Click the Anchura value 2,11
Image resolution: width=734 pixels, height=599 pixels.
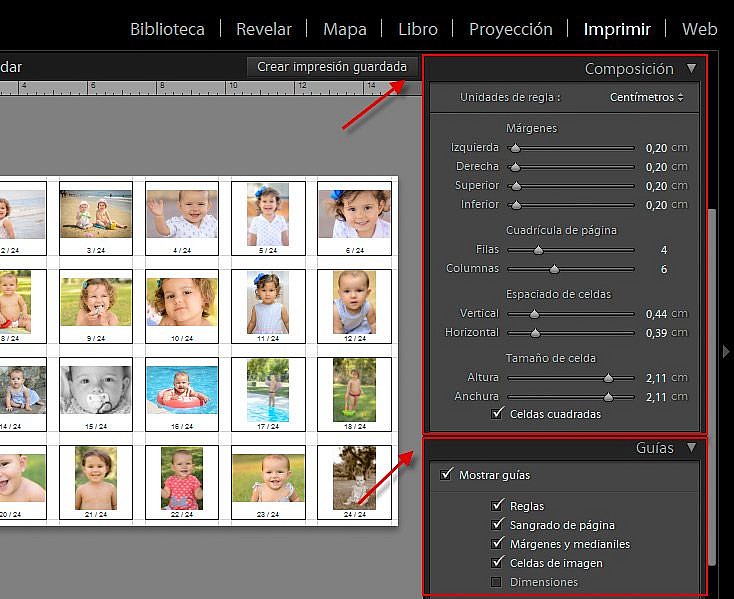[x=656, y=397]
